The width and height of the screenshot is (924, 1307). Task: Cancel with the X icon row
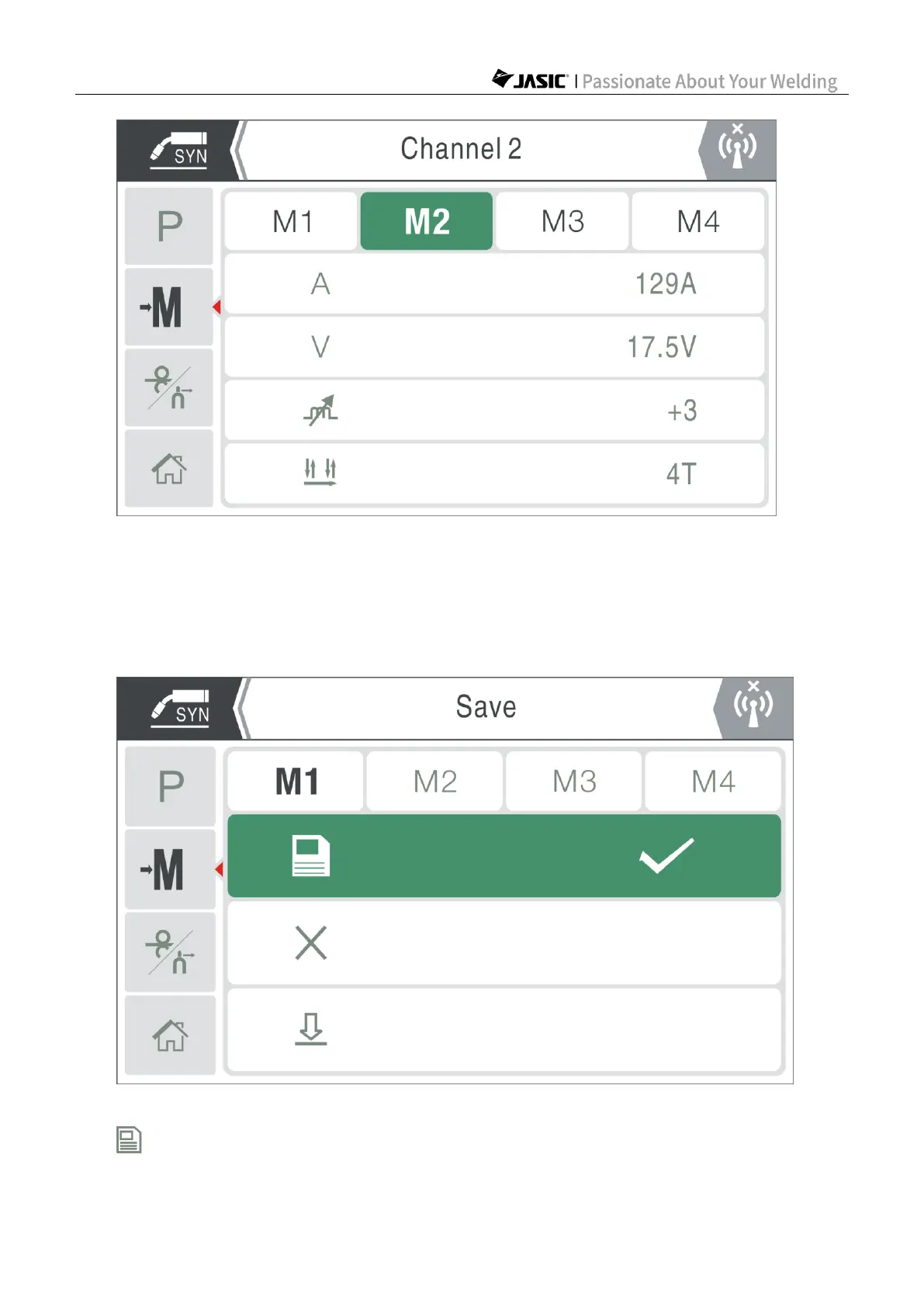(x=311, y=944)
